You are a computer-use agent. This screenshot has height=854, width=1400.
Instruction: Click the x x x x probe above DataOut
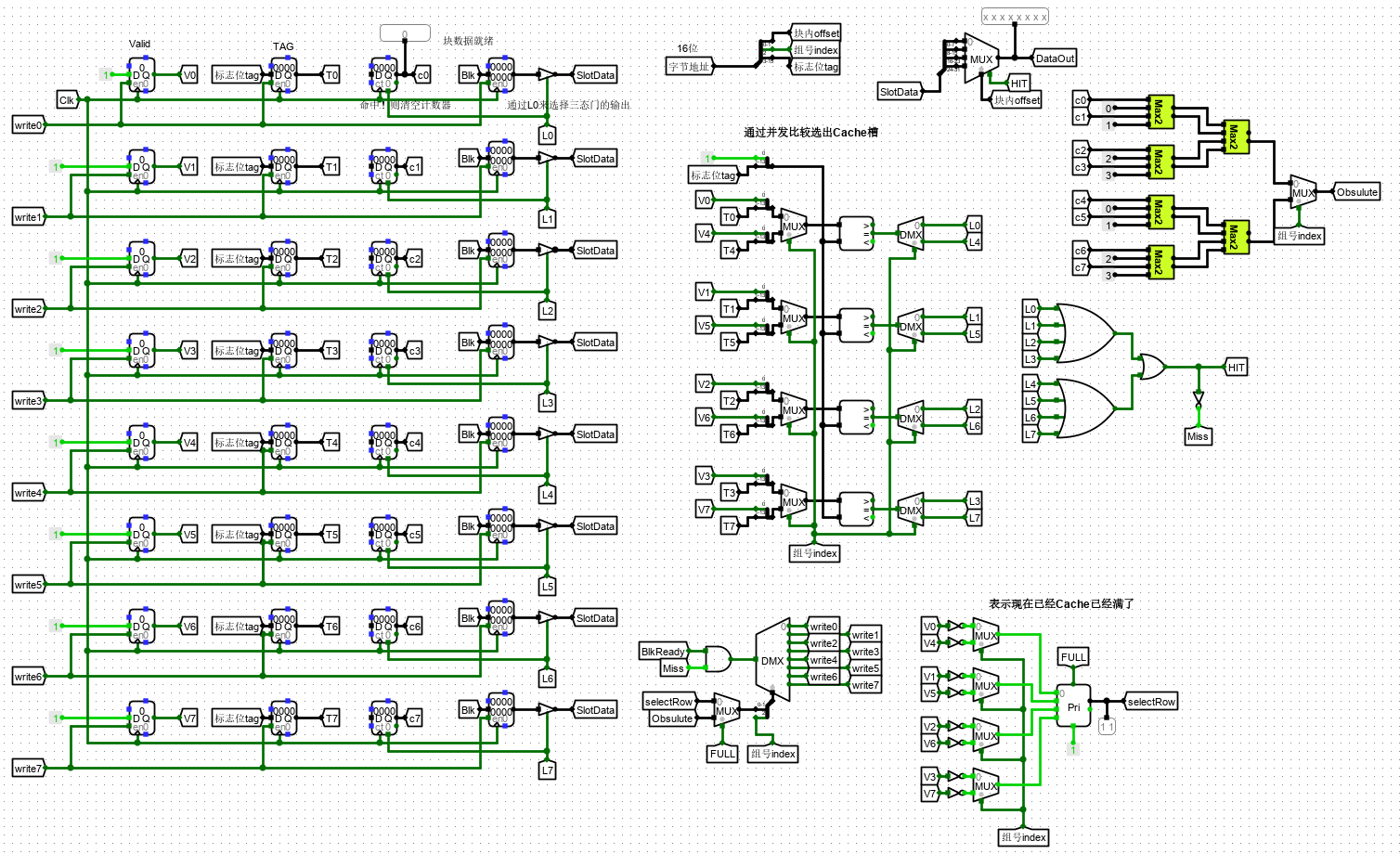(x=1015, y=17)
